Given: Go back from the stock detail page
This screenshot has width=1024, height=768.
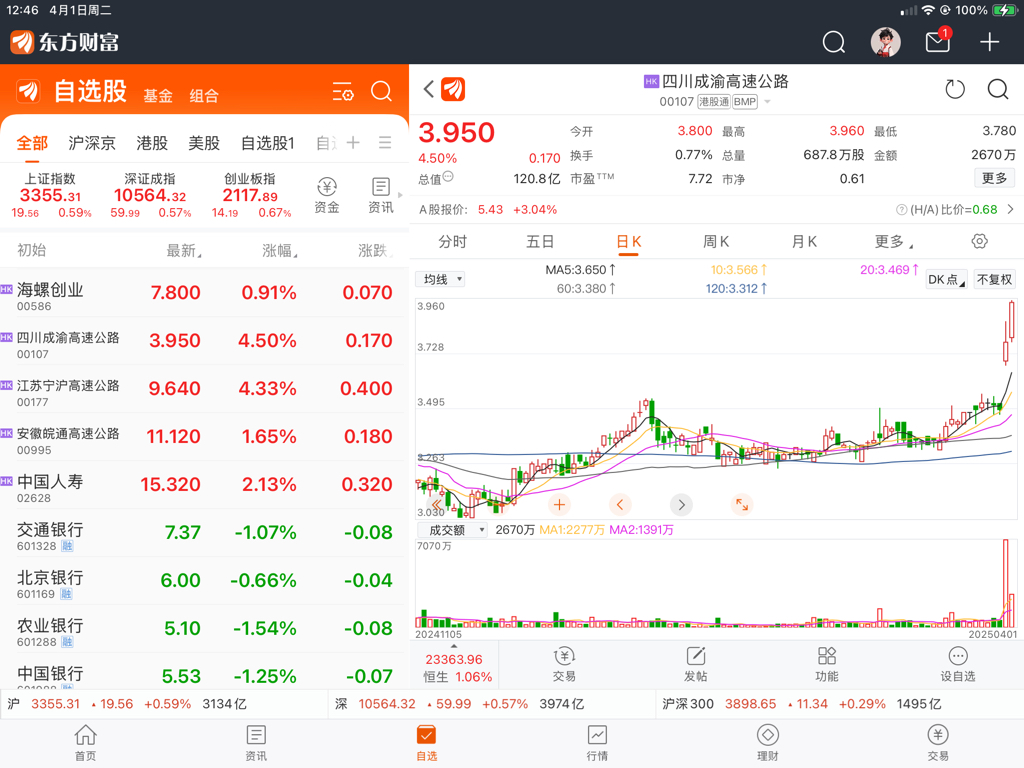Looking at the screenshot, I should pos(428,89).
